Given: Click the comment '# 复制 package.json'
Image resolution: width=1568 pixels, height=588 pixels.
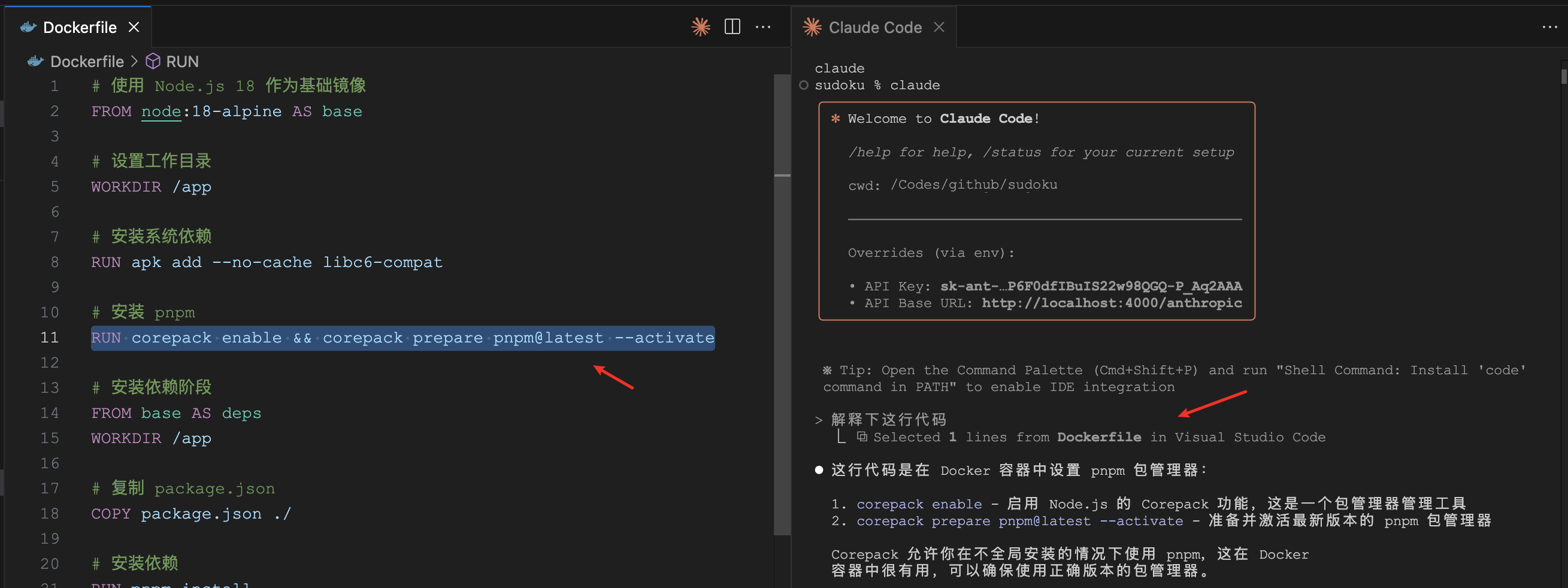Looking at the screenshot, I should (x=183, y=488).
